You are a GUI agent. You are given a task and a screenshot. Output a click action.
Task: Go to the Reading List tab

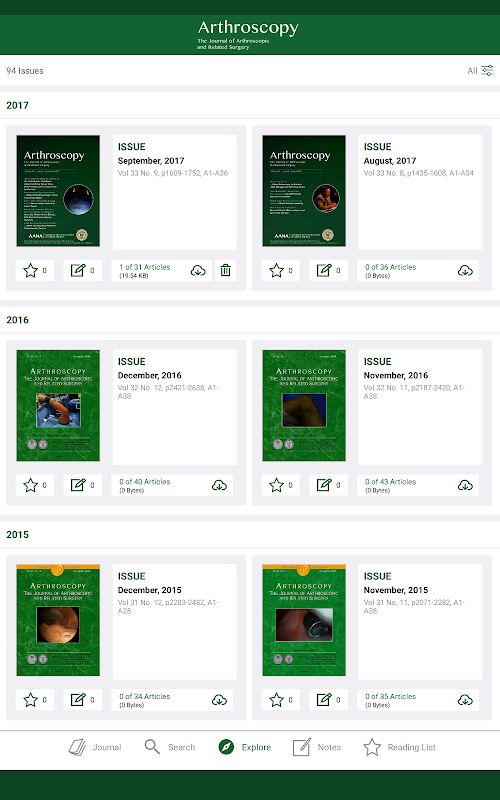(x=399, y=747)
